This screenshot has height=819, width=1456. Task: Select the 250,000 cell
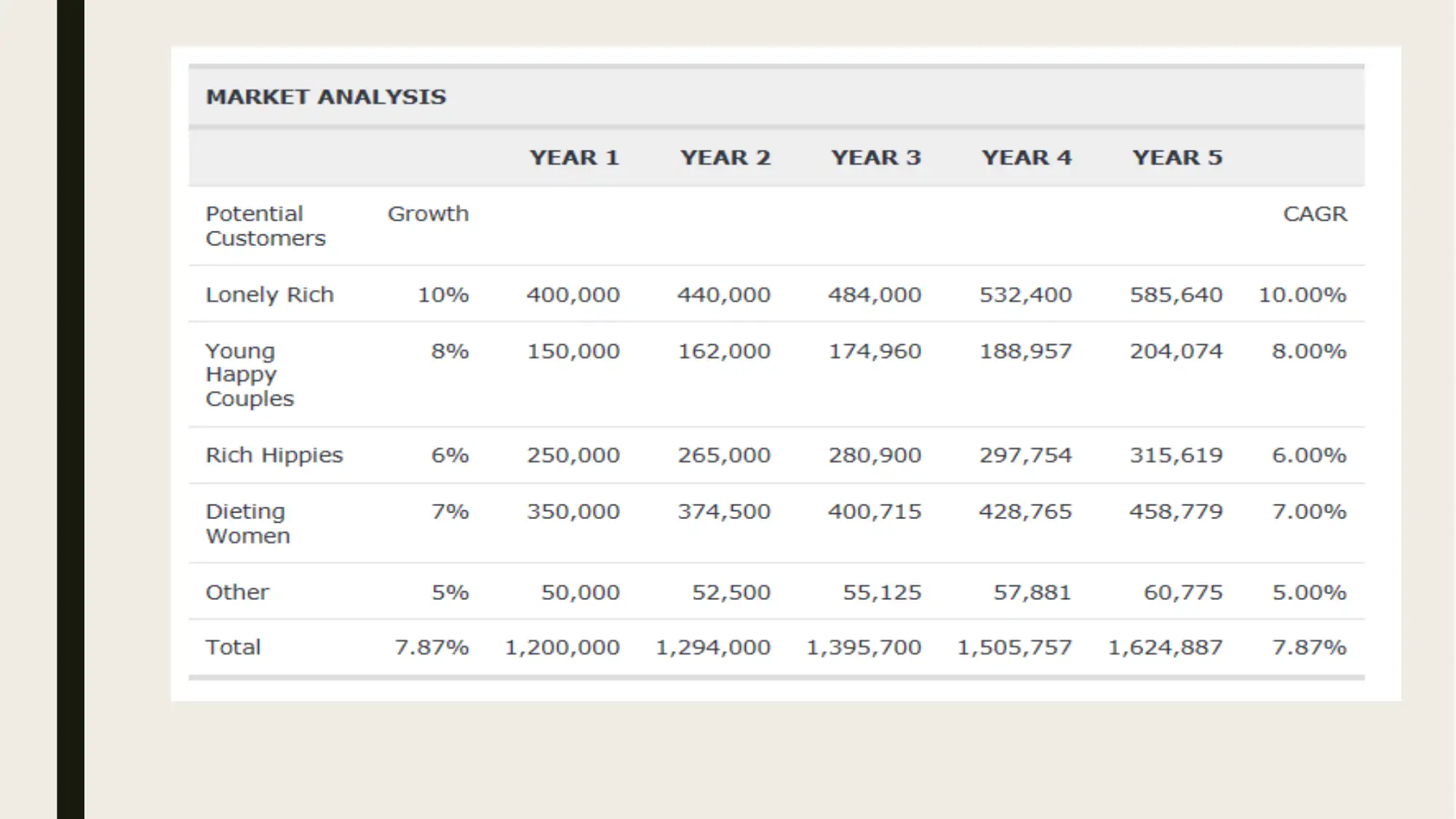click(573, 455)
